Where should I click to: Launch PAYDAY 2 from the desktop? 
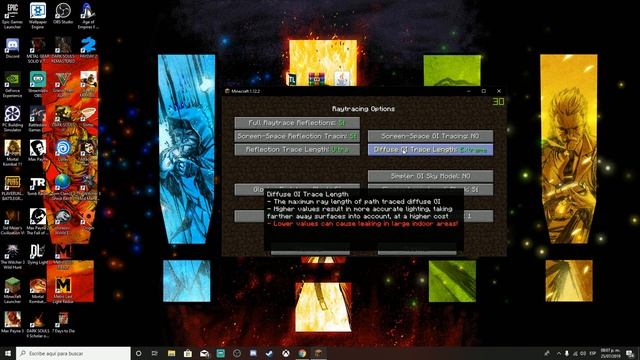click(88, 48)
